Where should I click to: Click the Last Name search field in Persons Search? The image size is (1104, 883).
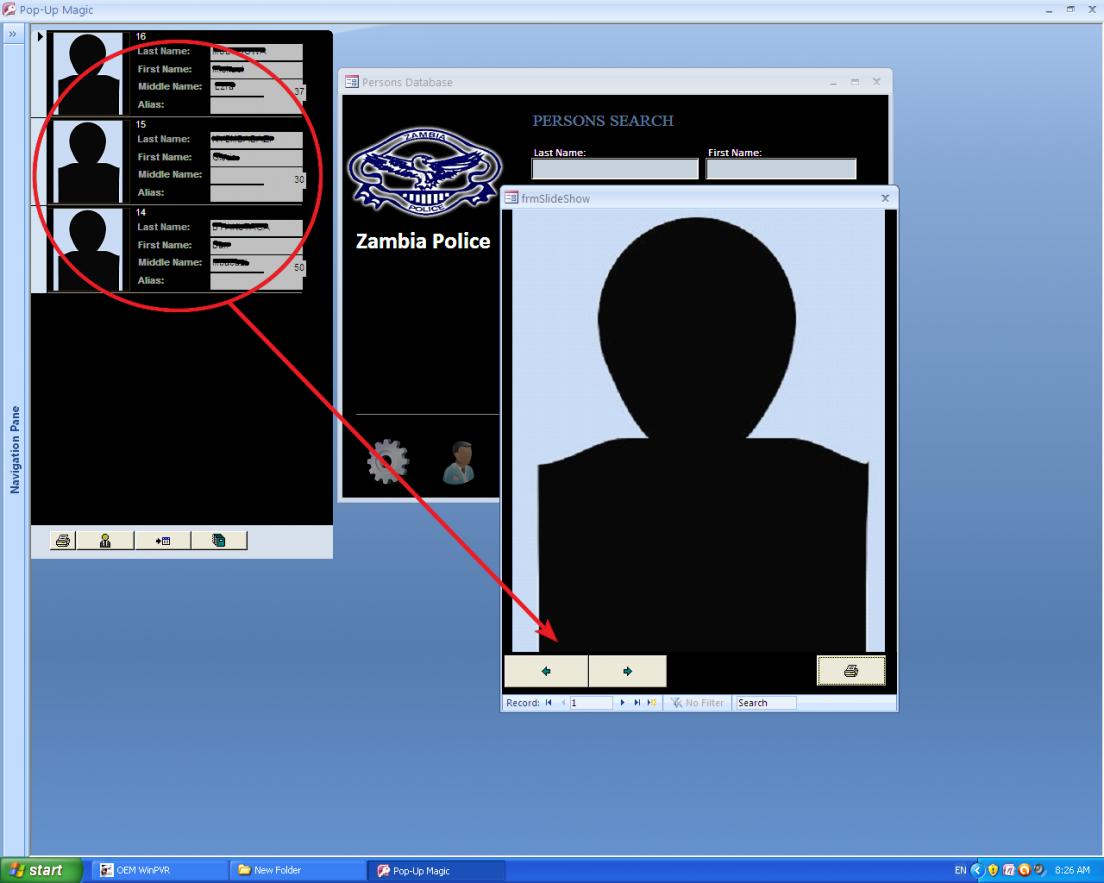click(x=615, y=169)
